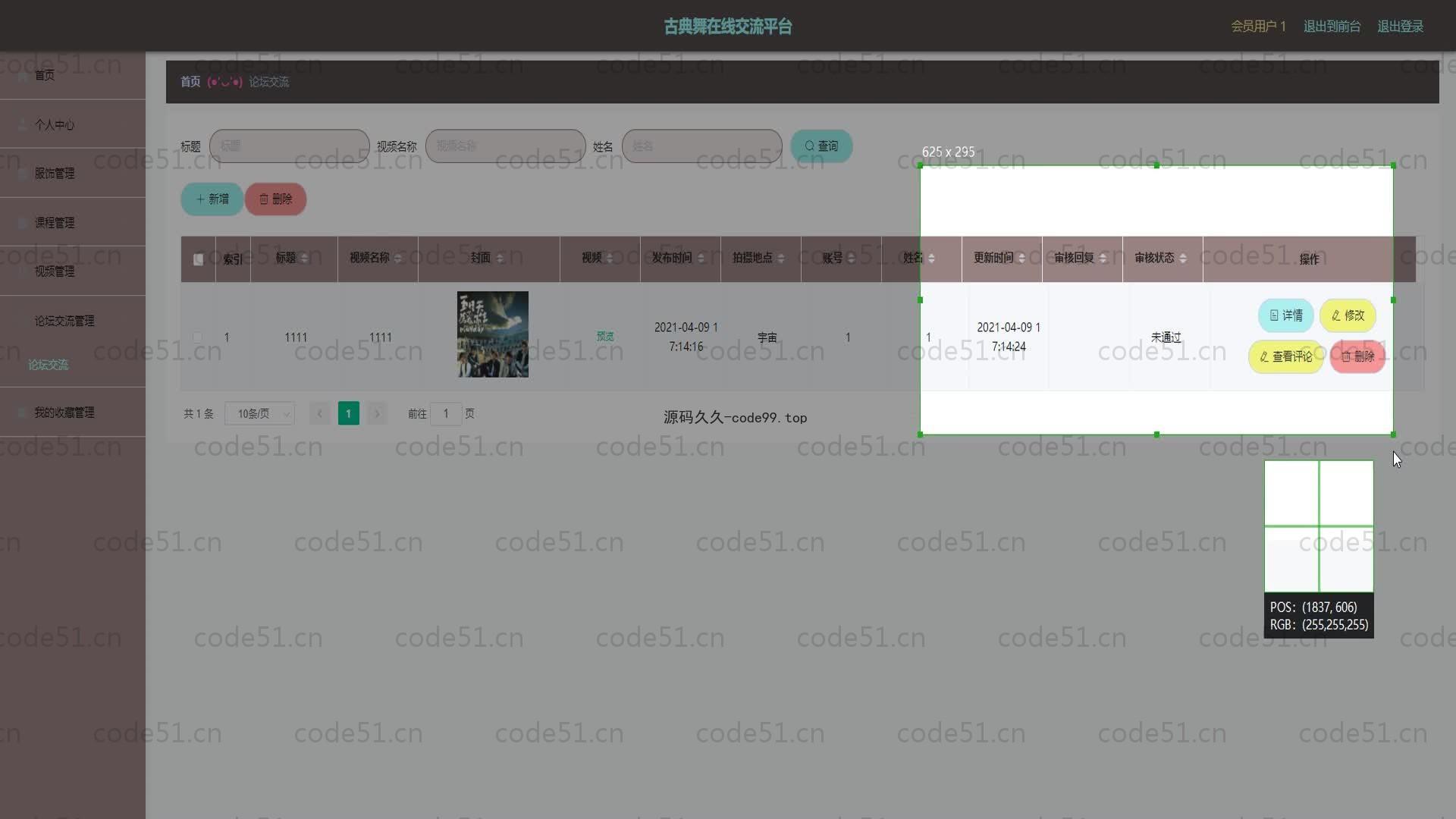Click 退出登录 in the header
The height and width of the screenshot is (819, 1456).
click(1400, 27)
